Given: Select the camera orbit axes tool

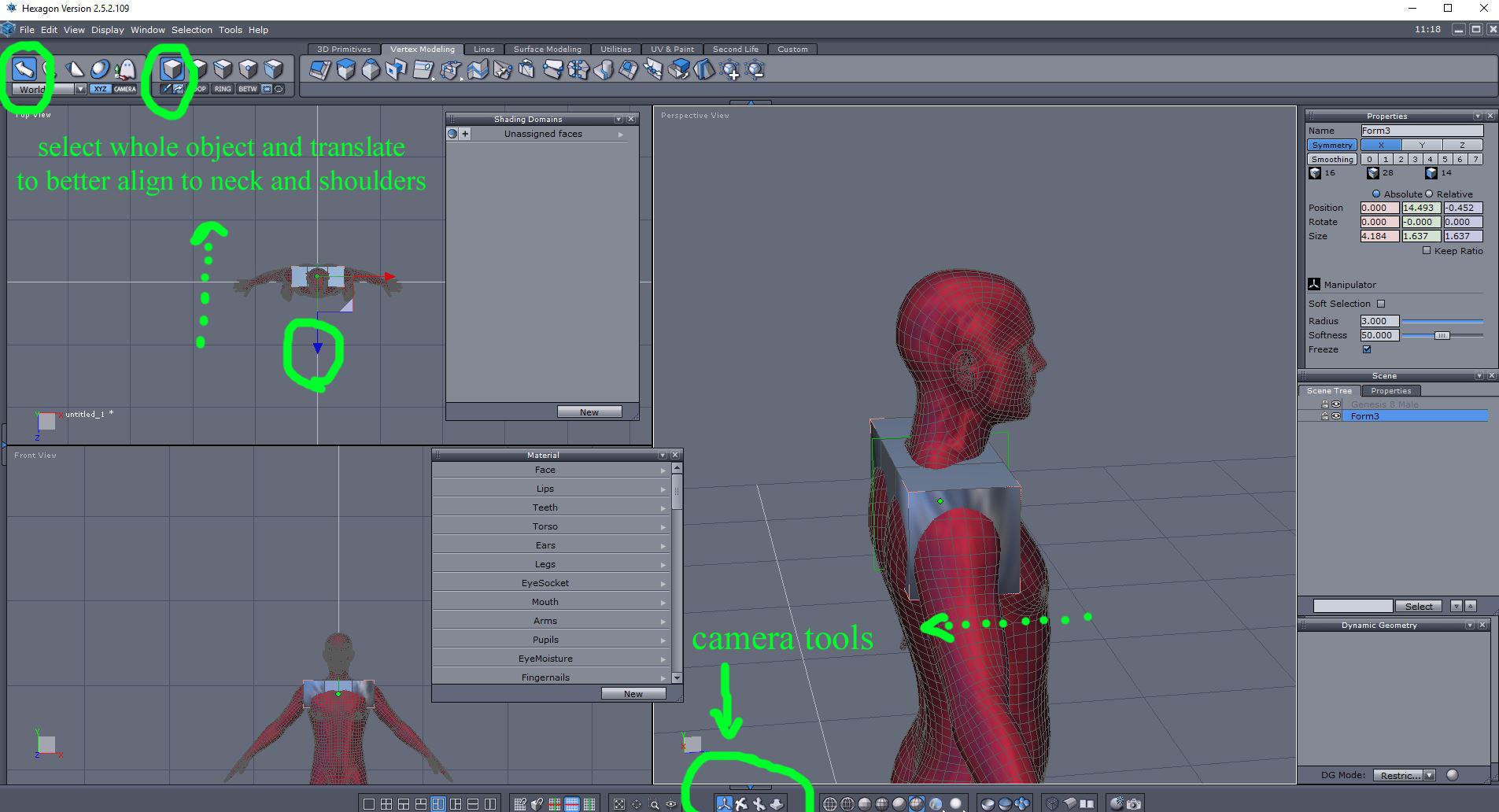Looking at the screenshot, I should (724, 803).
